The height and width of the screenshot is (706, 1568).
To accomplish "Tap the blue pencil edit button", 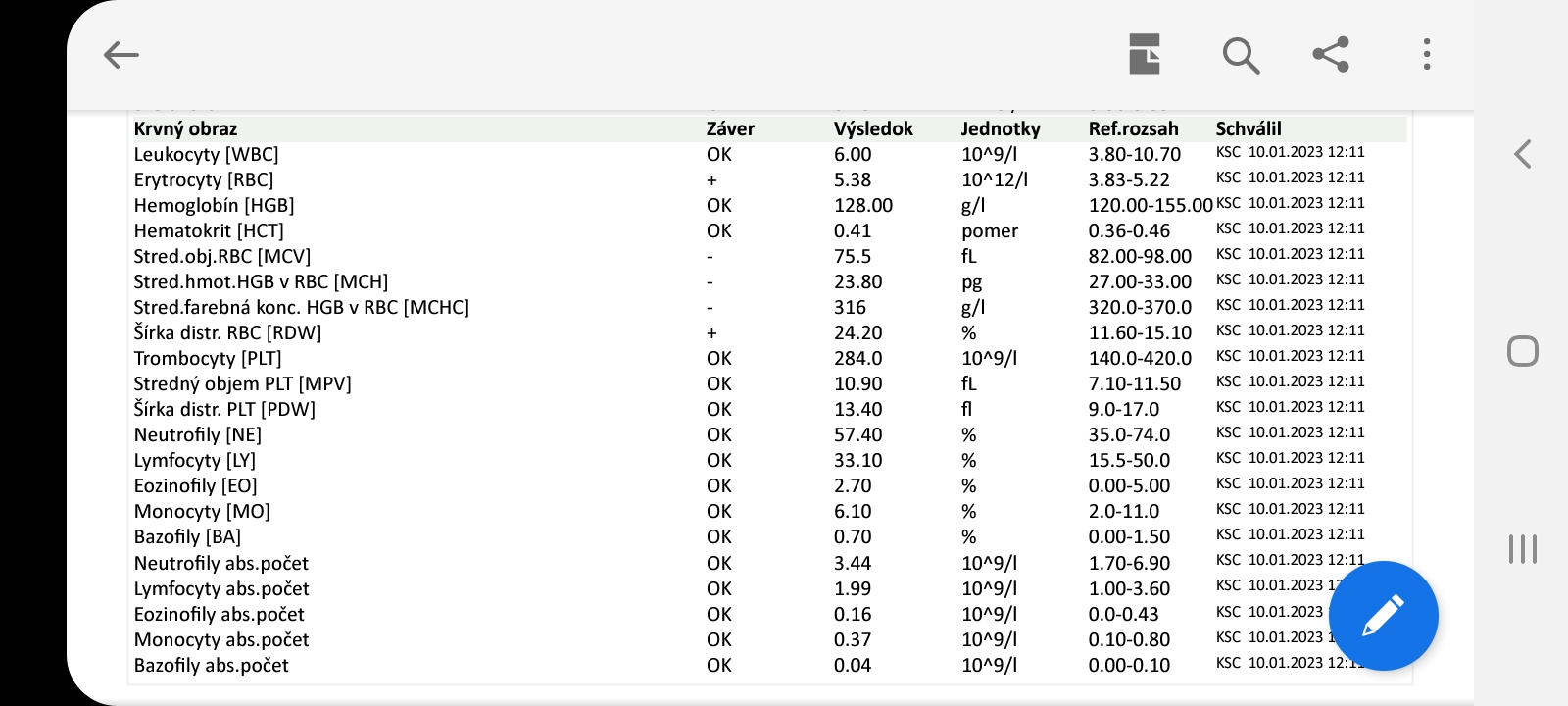I will (1383, 616).
